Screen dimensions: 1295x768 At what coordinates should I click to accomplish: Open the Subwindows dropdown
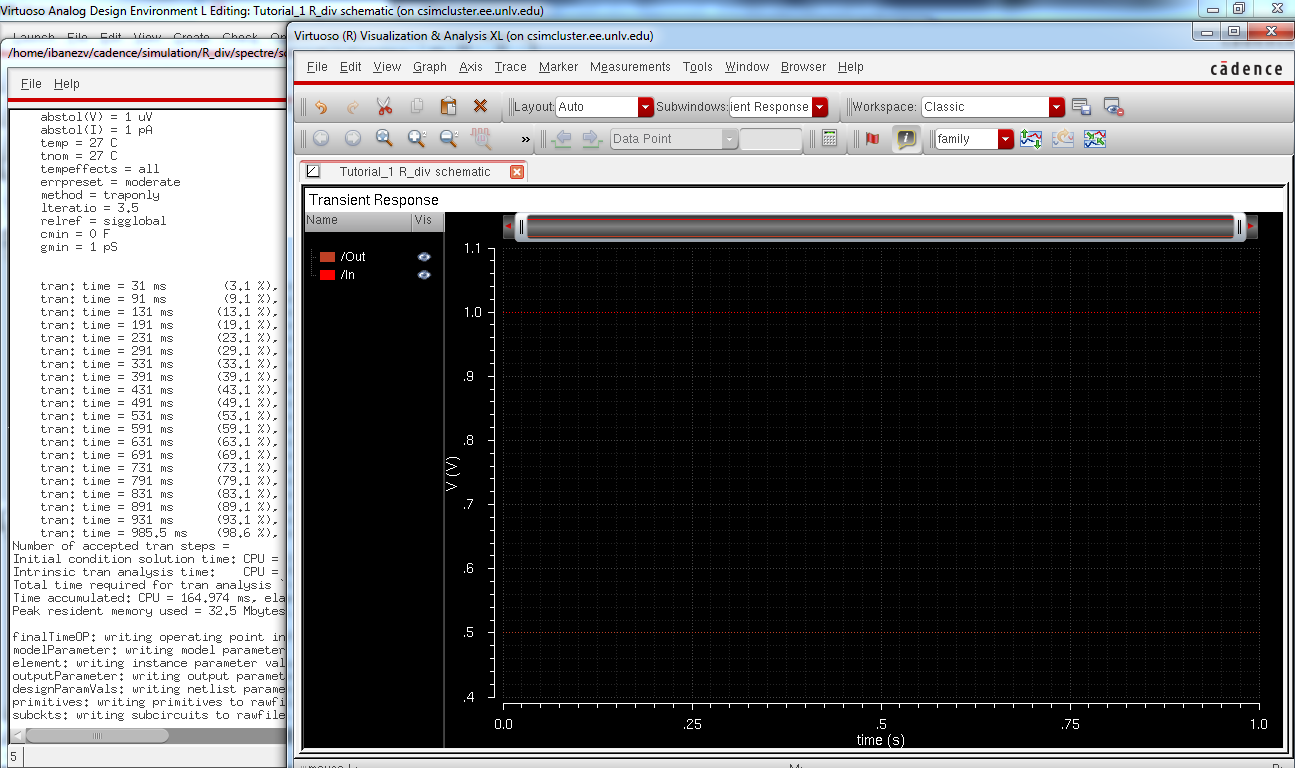(x=778, y=107)
